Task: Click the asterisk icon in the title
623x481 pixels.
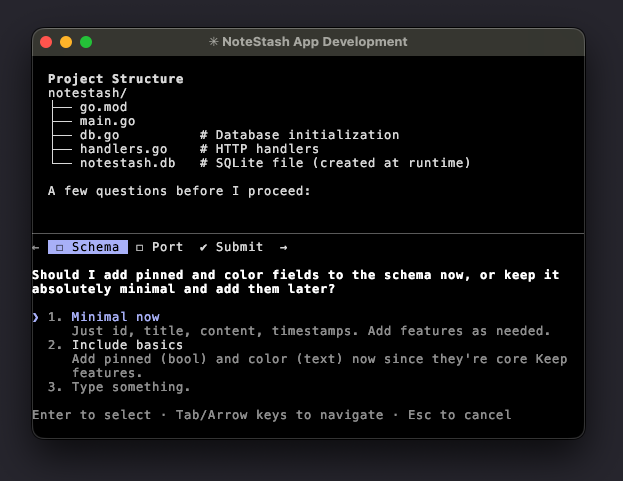Action: [x=214, y=42]
